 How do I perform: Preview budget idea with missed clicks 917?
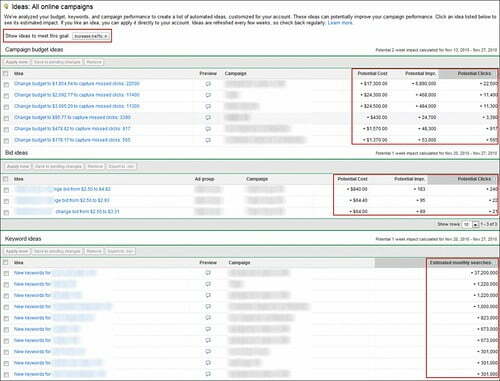[208, 129]
